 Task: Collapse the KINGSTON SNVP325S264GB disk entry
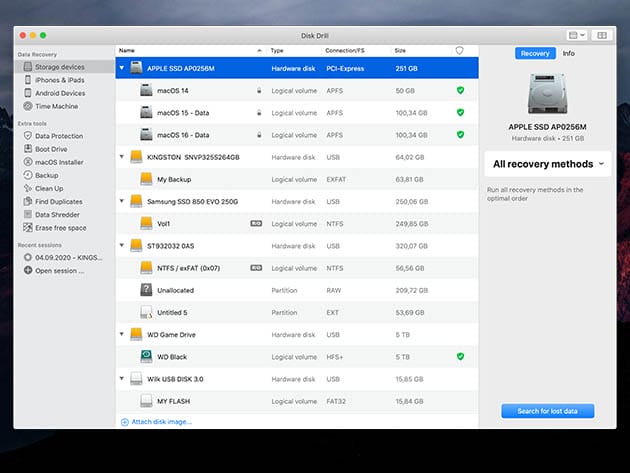122,157
